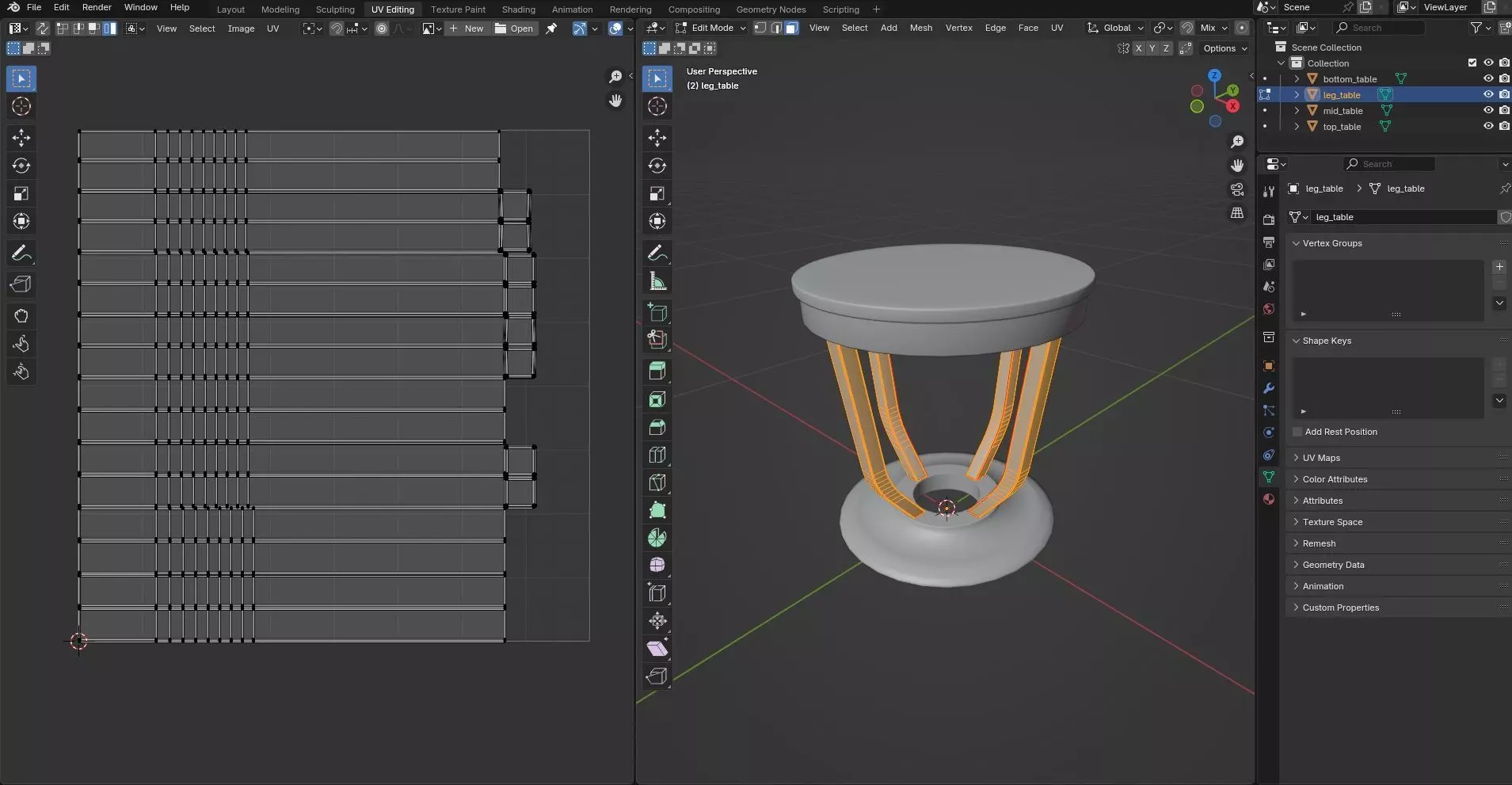Select the Measure tool in 3D viewport

[x=657, y=281]
